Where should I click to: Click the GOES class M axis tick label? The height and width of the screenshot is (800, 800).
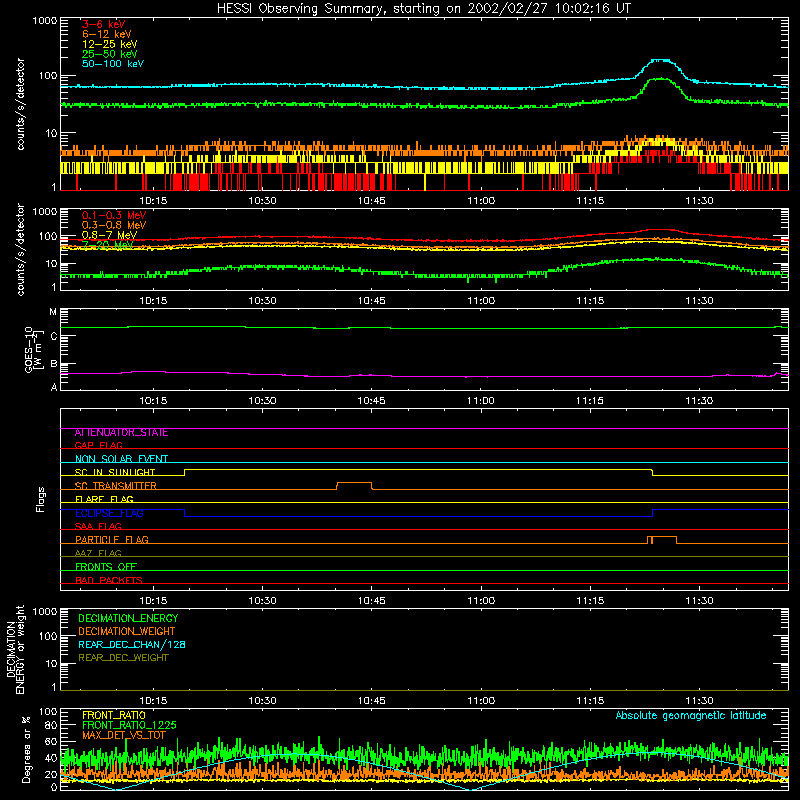[x=53, y=312]
